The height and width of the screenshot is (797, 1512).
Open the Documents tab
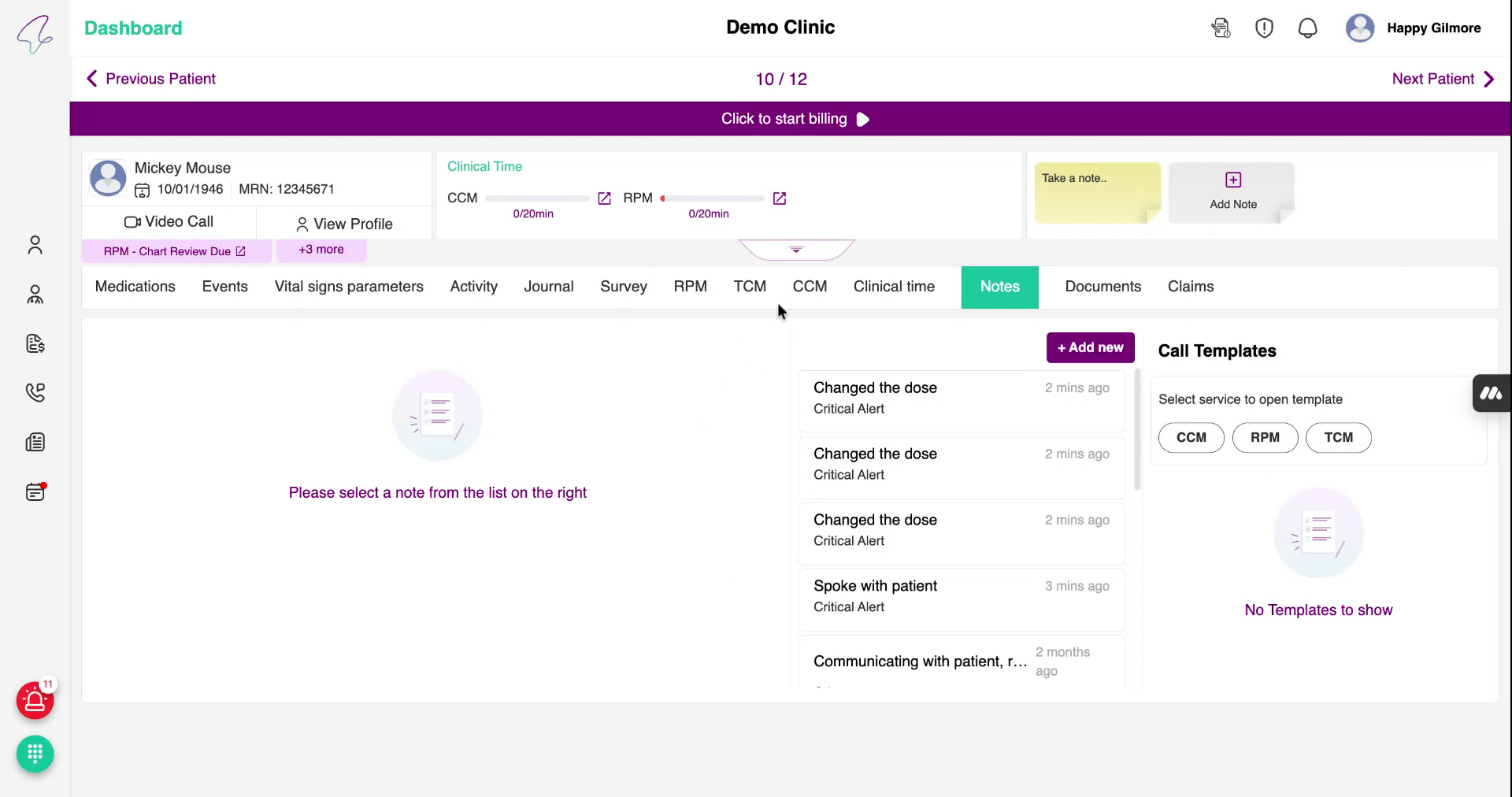(x=1102, y=287)
